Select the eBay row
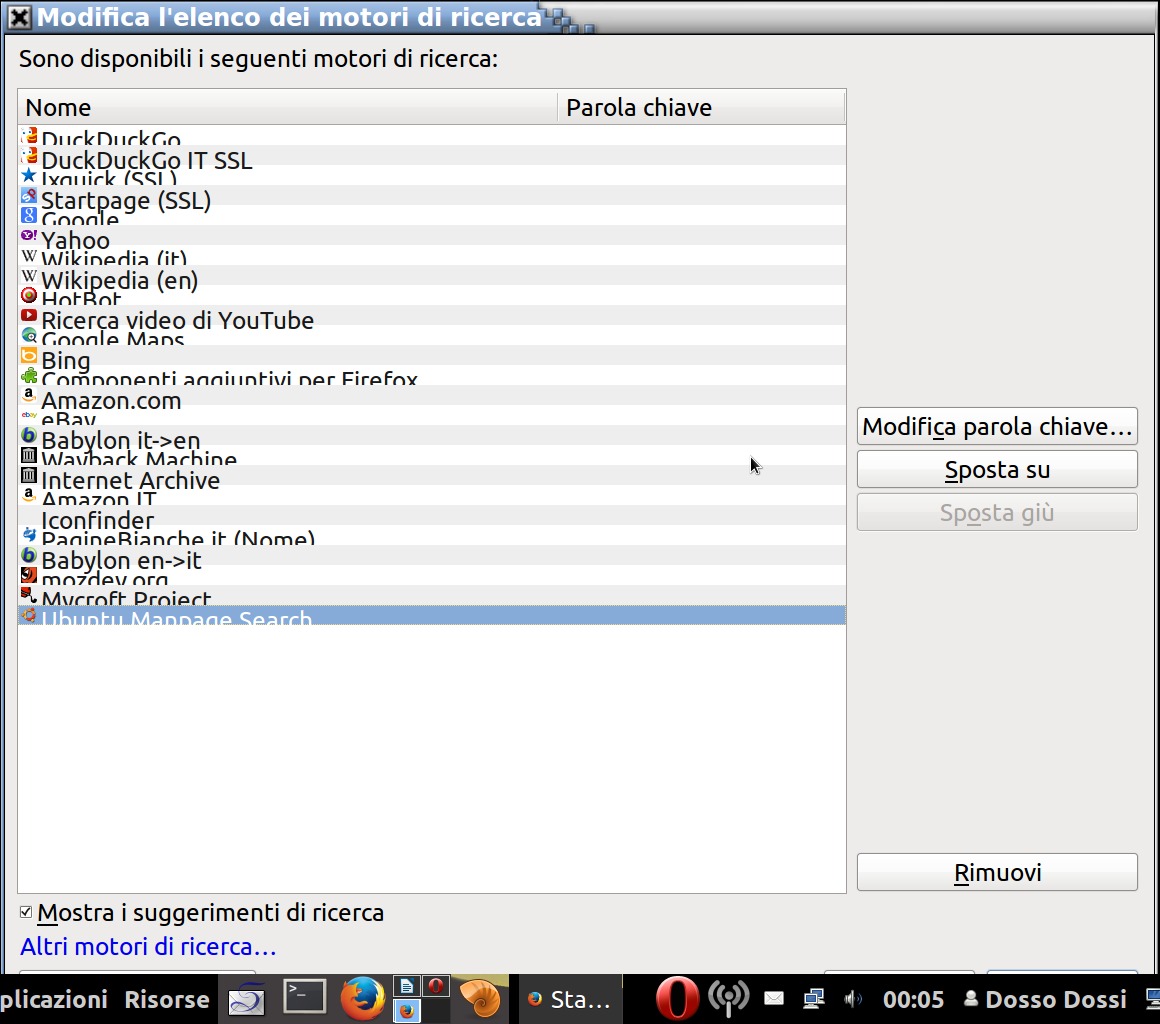 click(x=432, y=415)
